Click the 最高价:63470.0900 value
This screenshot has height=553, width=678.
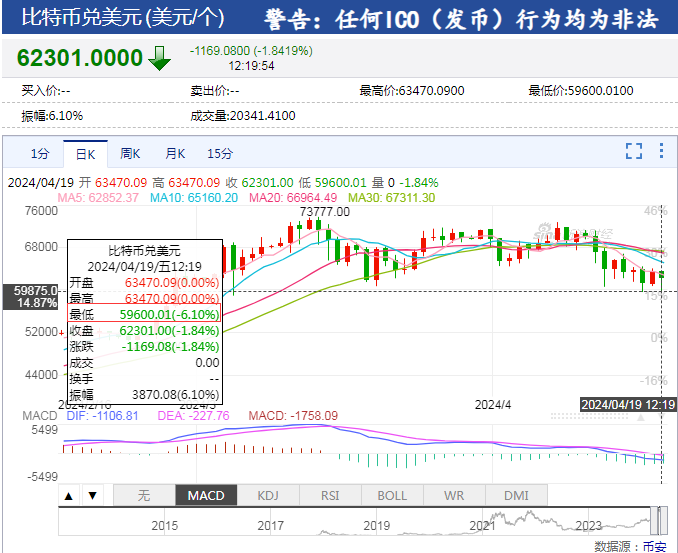[412, 91]
